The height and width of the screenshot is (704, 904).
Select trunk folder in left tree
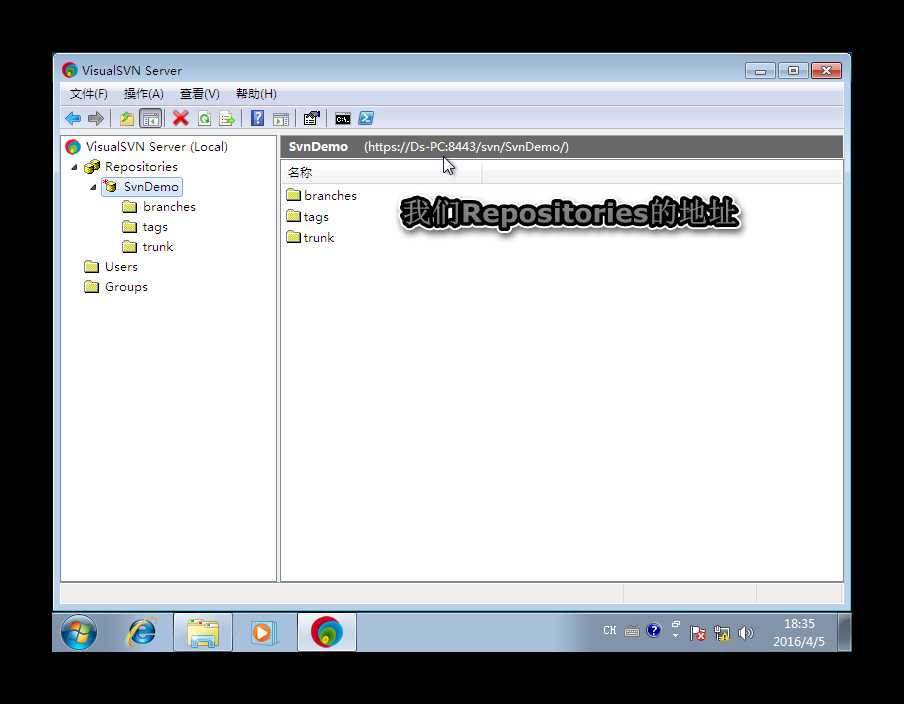[x=158, y=247]
